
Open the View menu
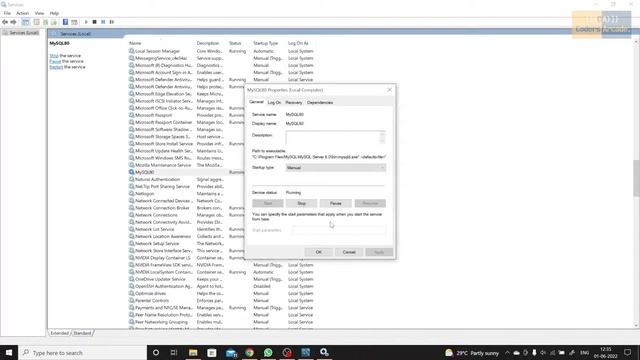(39, 13)
